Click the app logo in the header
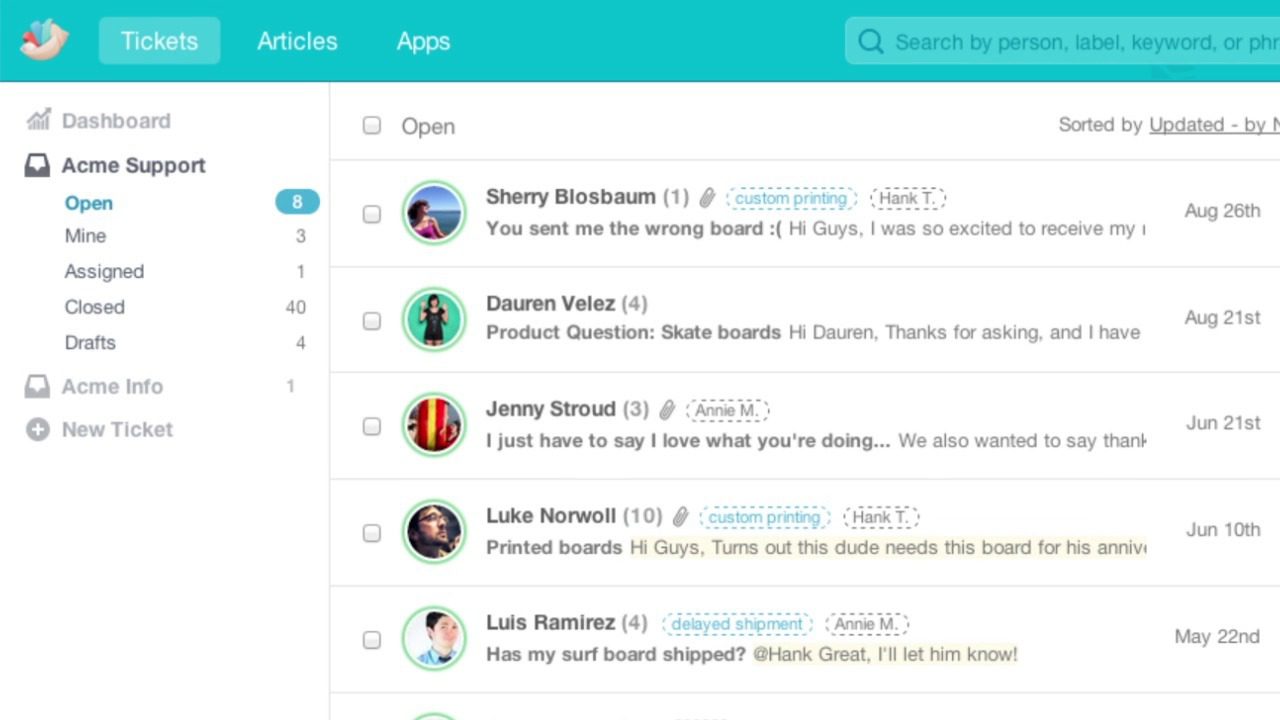 point(44,40)
